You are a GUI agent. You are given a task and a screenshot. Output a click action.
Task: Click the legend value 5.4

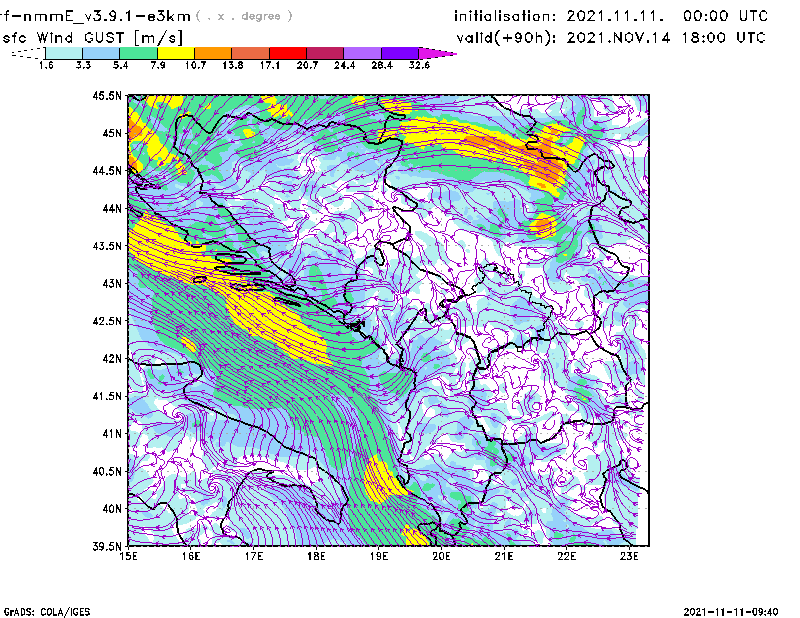tap(120, 65)
